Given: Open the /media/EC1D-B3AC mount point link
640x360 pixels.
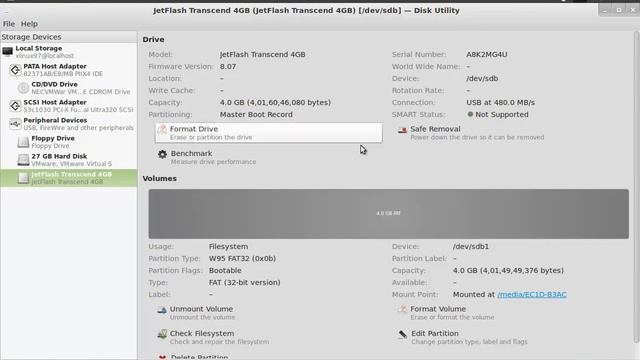Looking at the screenshot, I should pyautogui.click(x=531, y=294).
